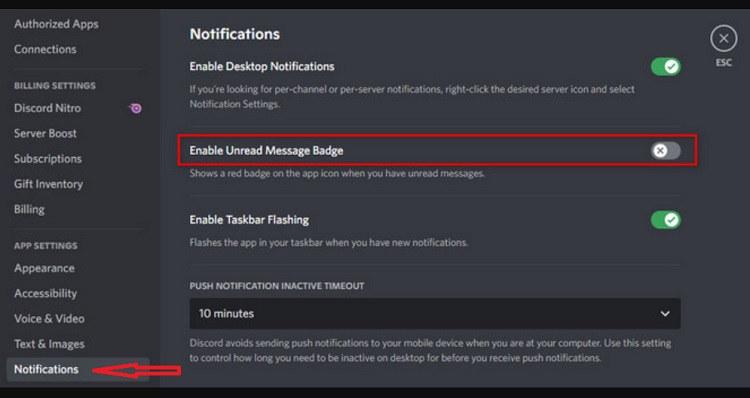Open Subscriptions settings
This screenshot has width=750, height=398.
coord(48,159)
